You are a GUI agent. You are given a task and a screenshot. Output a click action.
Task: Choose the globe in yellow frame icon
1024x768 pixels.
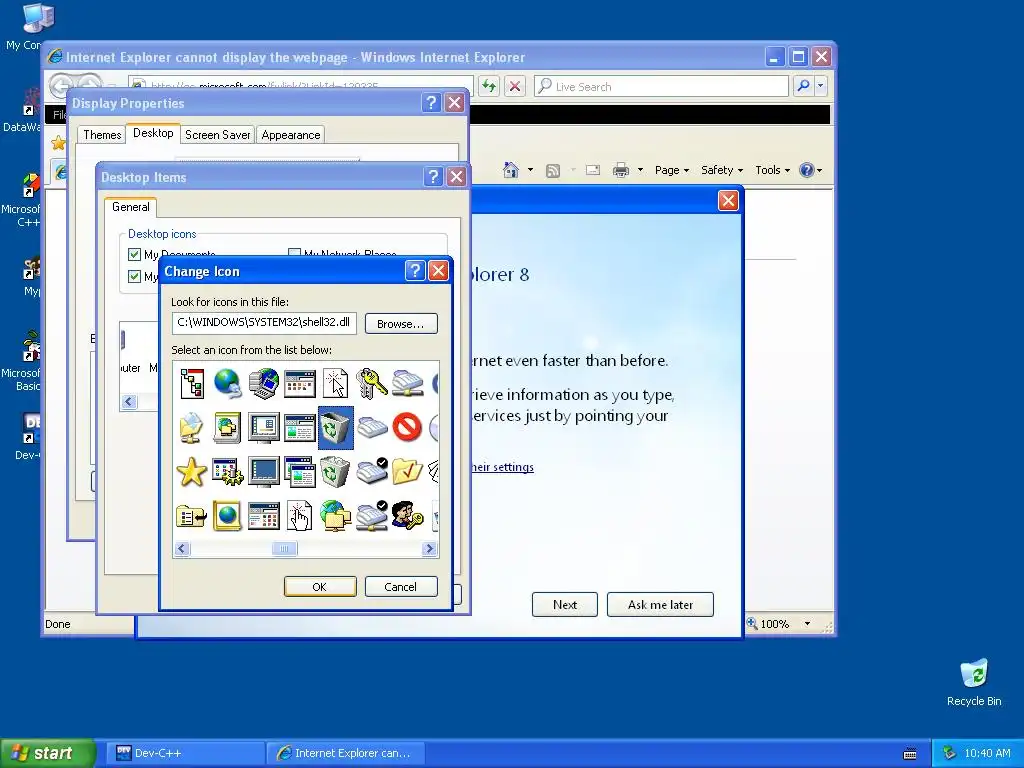pos(227,516)
